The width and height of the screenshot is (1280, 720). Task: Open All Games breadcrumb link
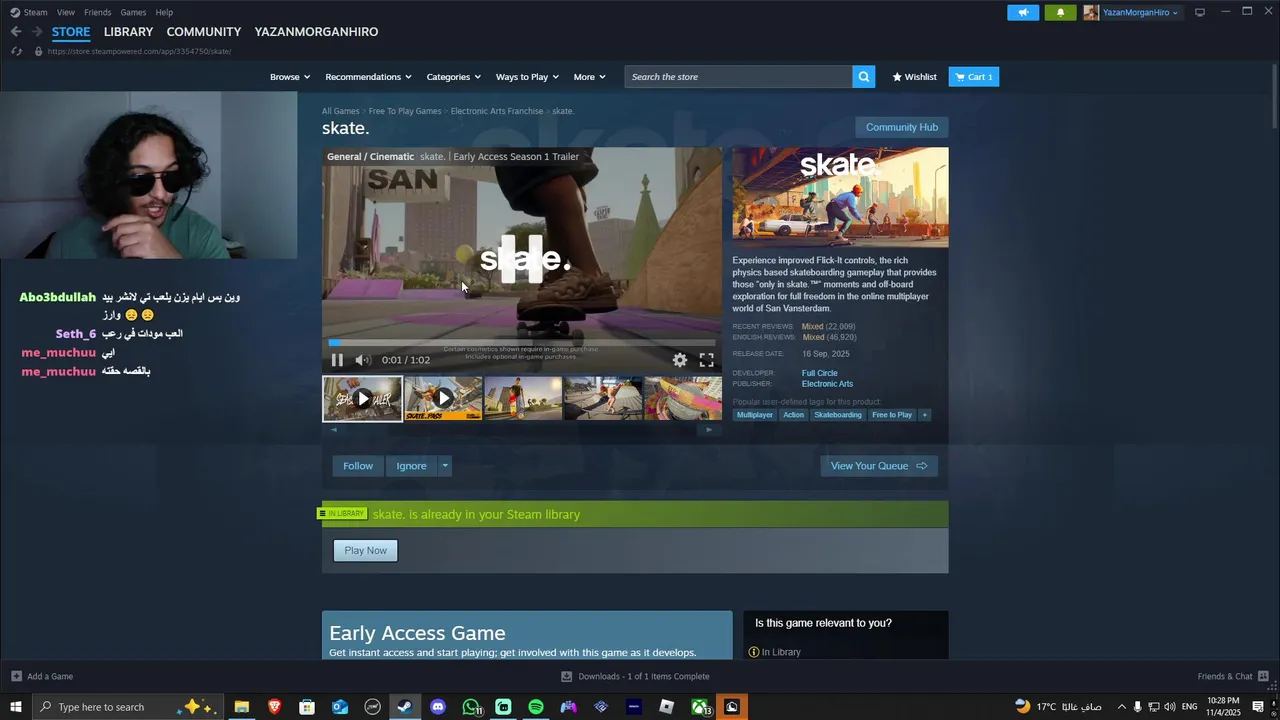pyautogui.click(x=340, y=111)
